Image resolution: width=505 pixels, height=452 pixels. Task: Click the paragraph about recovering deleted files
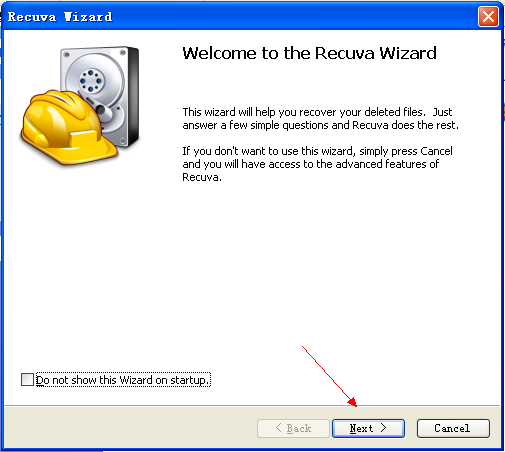point(321,119)
